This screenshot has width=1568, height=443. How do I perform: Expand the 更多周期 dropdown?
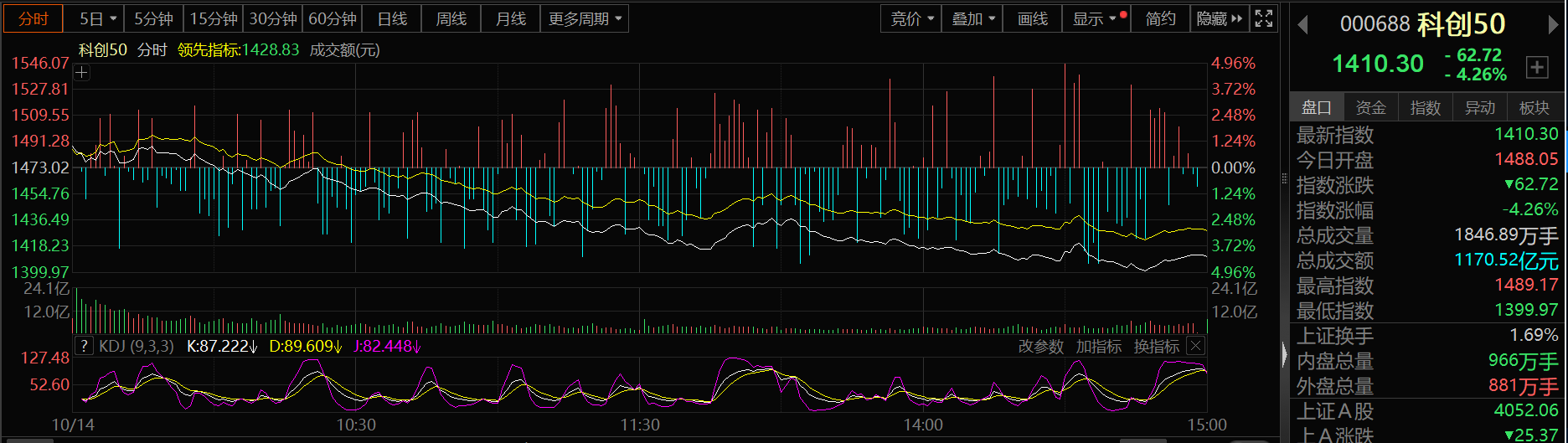pyautogui.click(x=585, y=18)
